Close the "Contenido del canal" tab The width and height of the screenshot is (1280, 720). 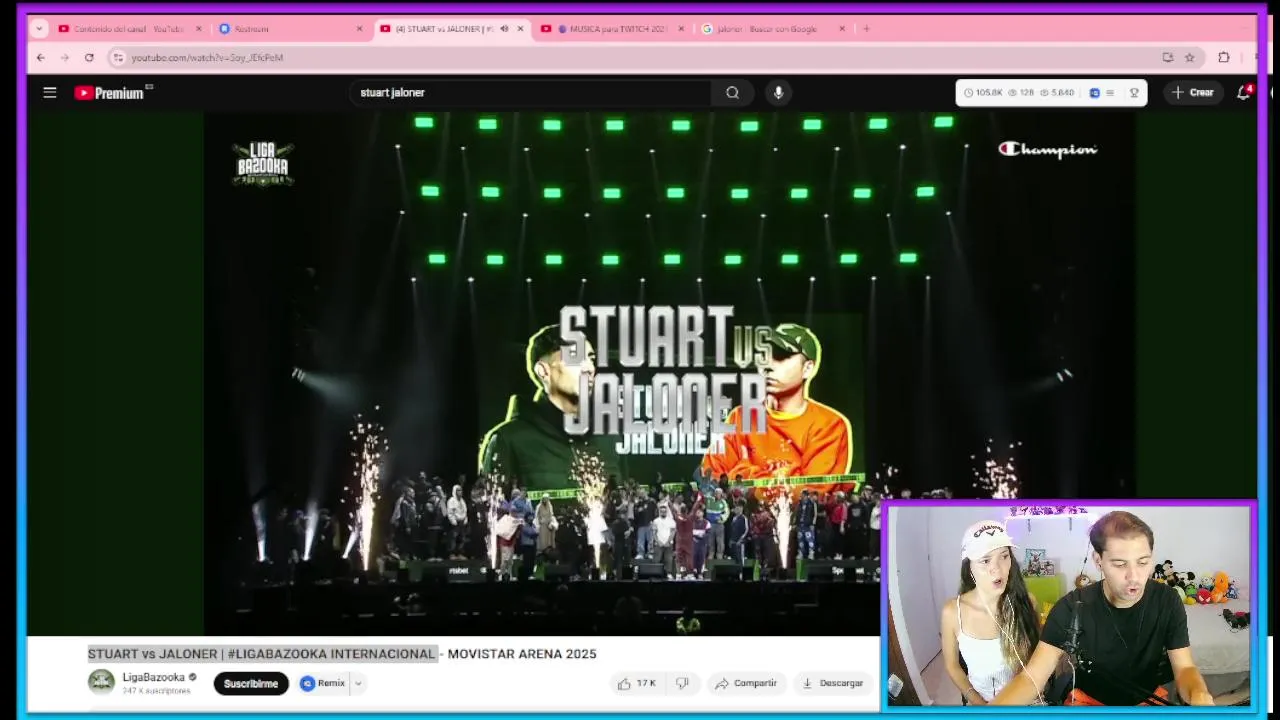tap(198, 29)
